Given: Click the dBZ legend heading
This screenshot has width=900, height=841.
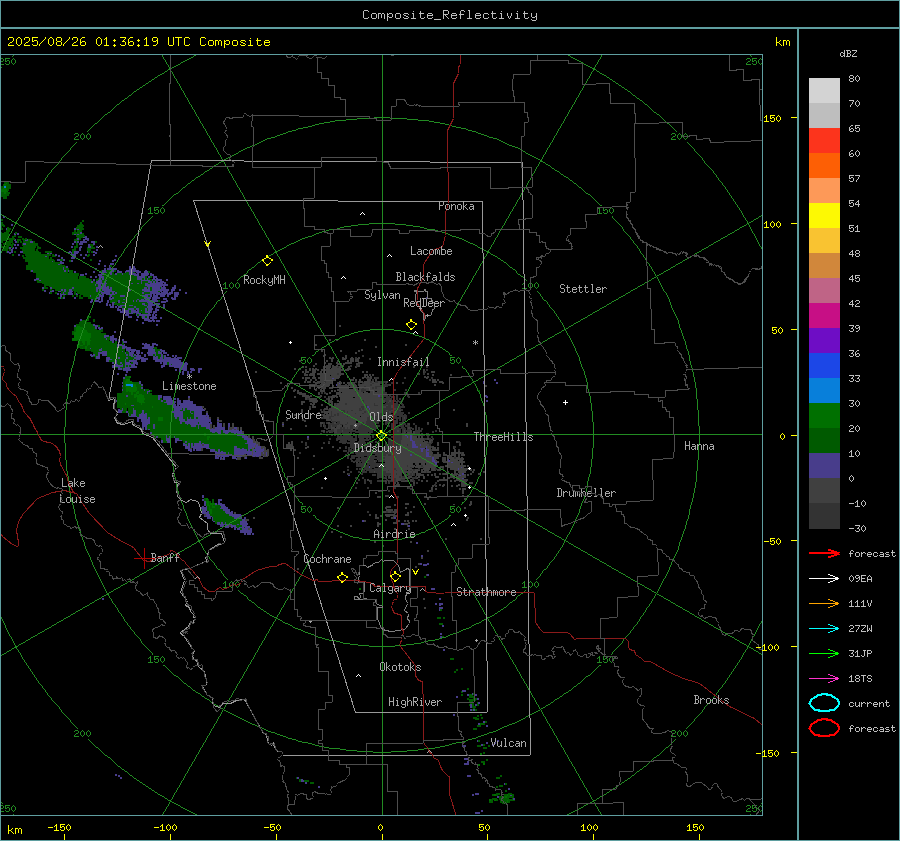Looking at the screenshot, I should (x=848, y=54).
